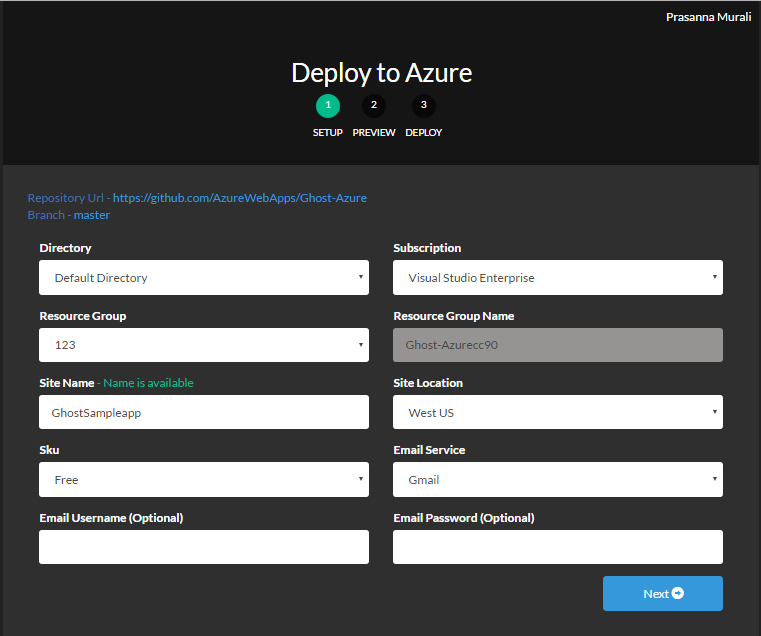Click the Resource Group Name field
The image size is (761, 636).
[x=557, y=345]
